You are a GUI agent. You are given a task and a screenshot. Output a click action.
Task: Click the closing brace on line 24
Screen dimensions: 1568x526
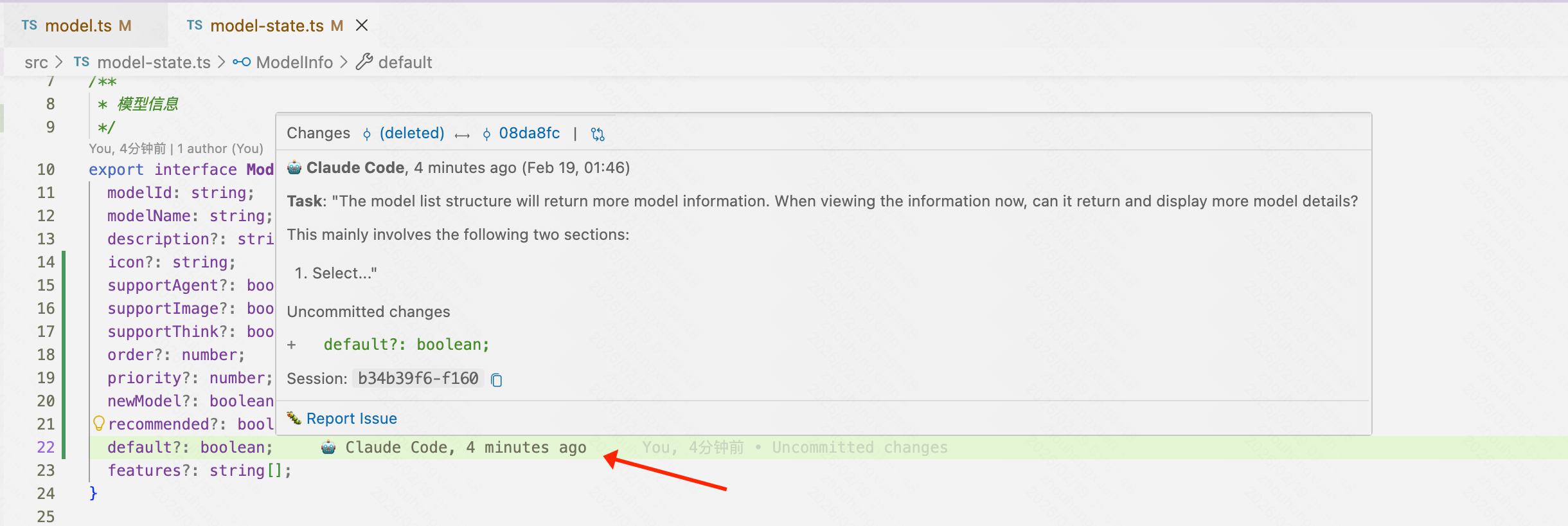coord(93,493)
